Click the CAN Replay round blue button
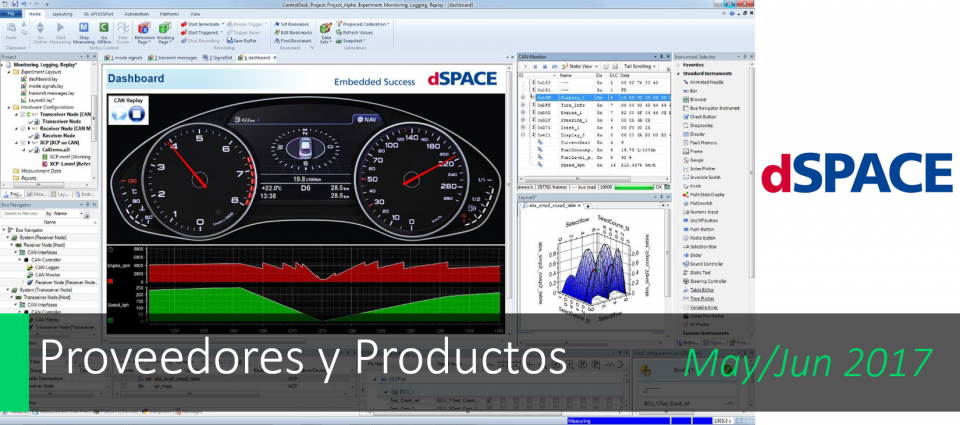960x425 pixels. 119,113
